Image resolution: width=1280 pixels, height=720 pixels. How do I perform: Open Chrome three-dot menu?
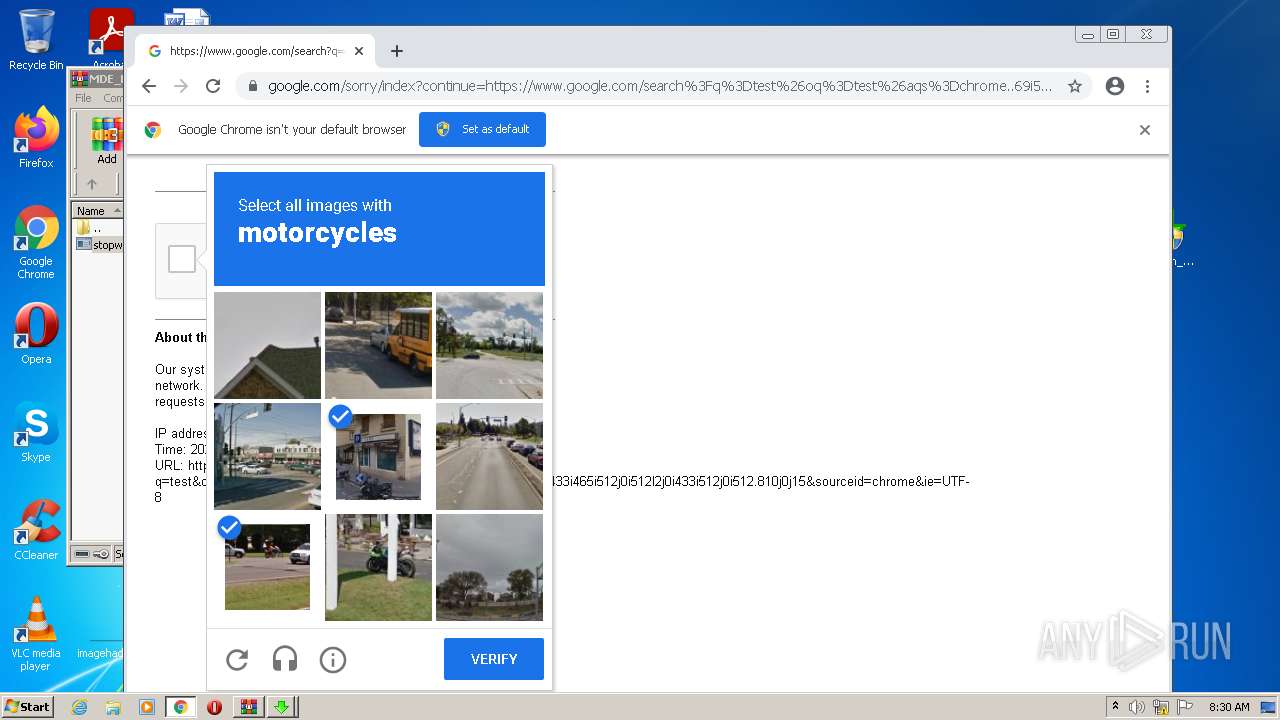point(1147,86)
